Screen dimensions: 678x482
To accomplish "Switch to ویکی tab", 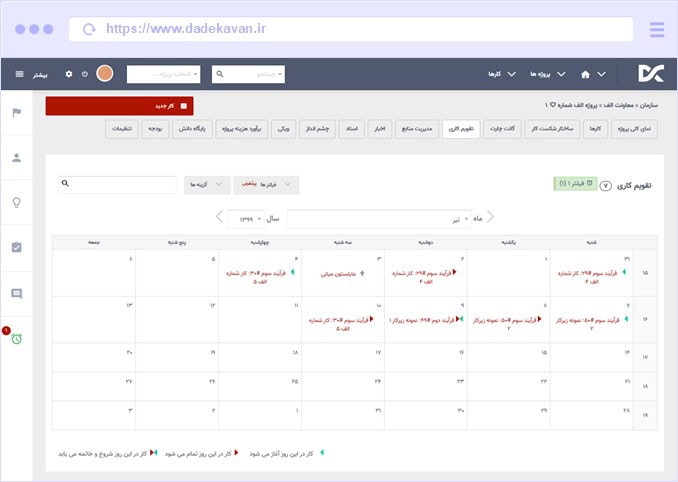I will [283, 129].
